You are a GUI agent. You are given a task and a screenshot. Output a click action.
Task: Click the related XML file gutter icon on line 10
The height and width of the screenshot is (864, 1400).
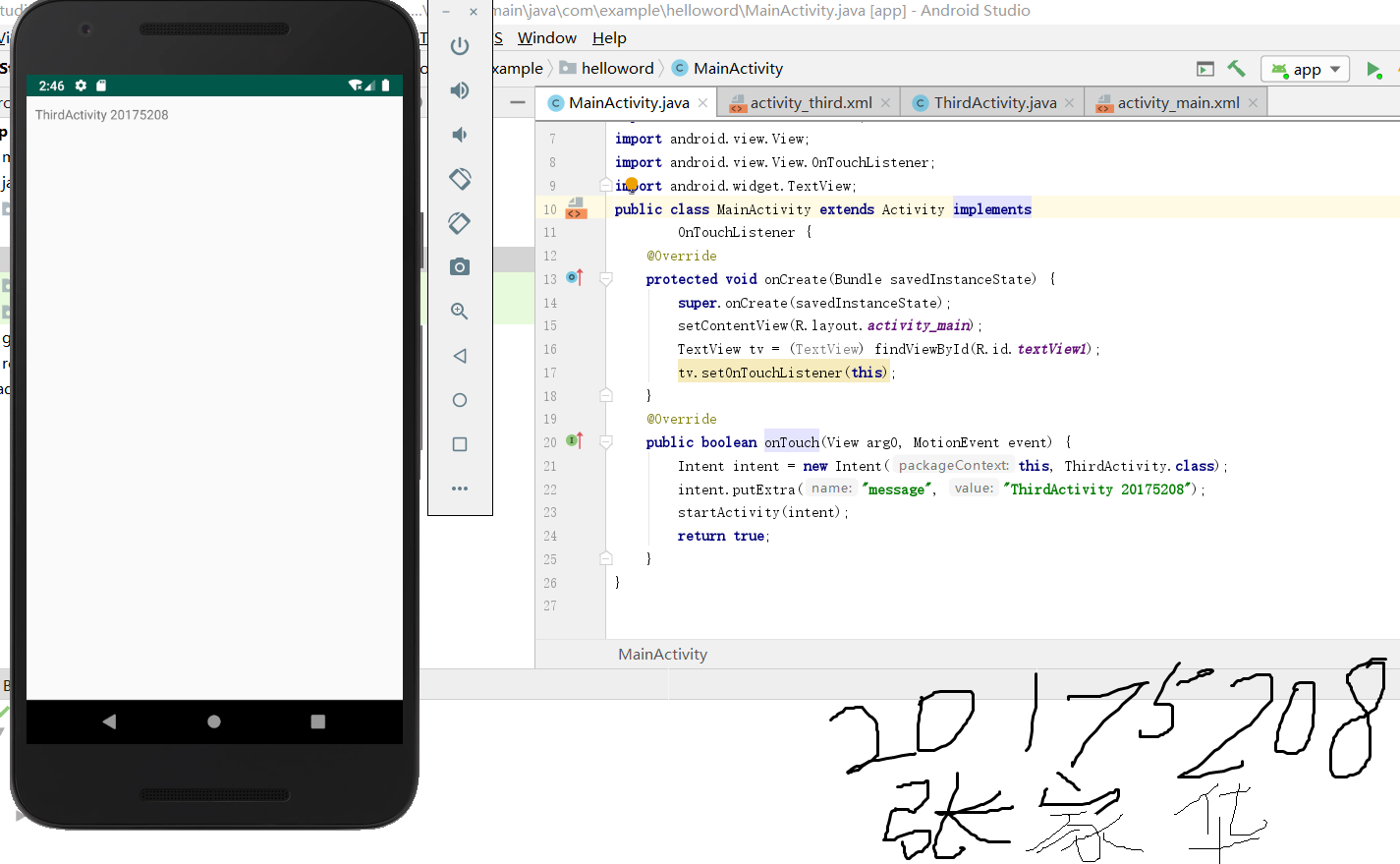[576, 208]
